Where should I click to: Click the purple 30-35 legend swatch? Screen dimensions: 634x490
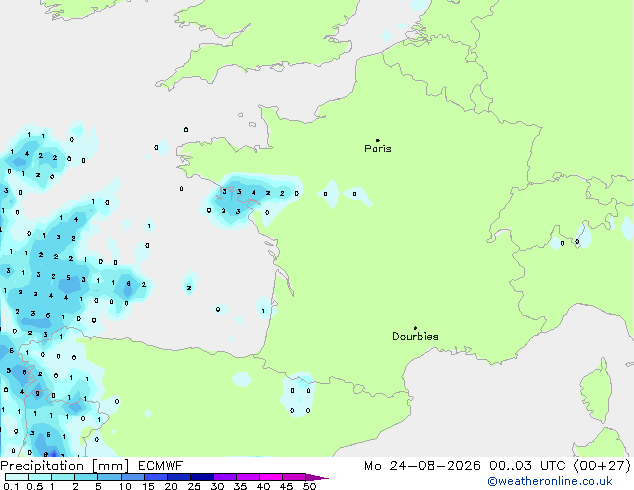point(225,477)
